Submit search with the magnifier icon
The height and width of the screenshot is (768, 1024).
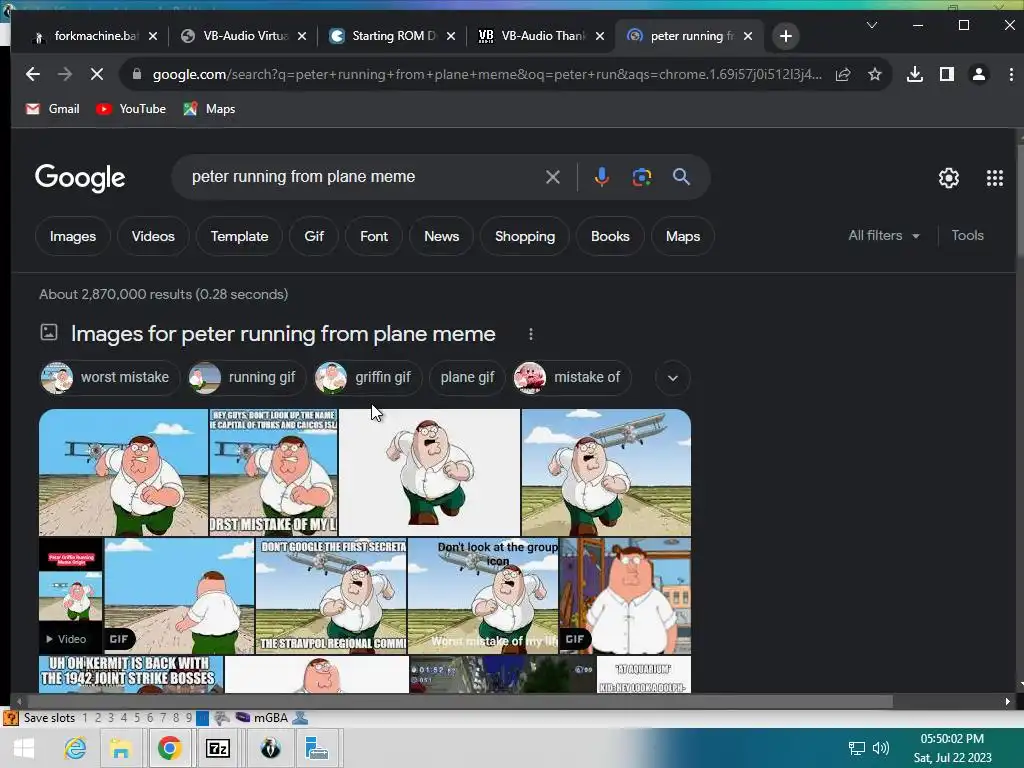pyautogui.click(x=681, y=177)
